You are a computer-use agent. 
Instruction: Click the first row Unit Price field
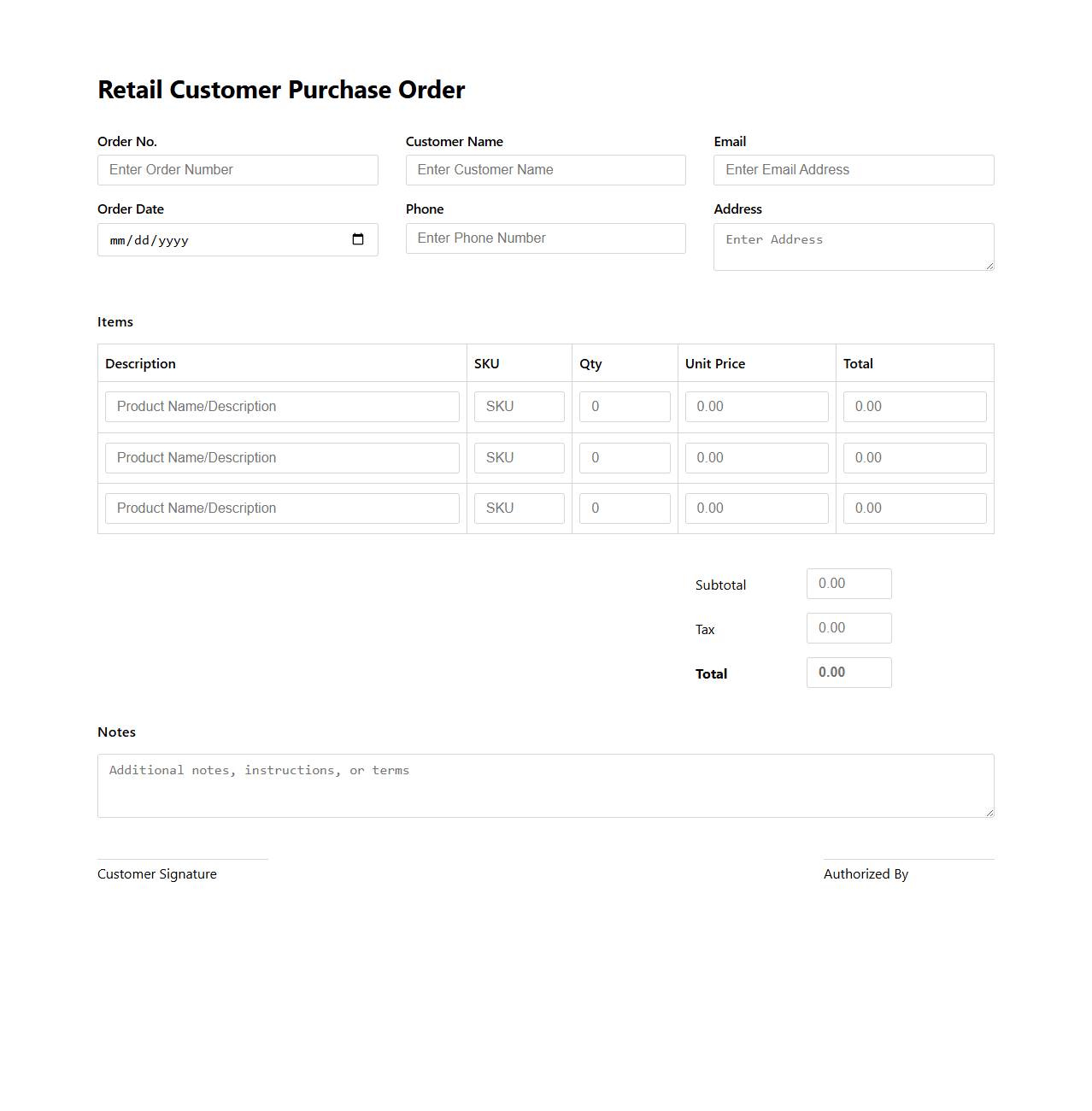(x=755, y=406)
